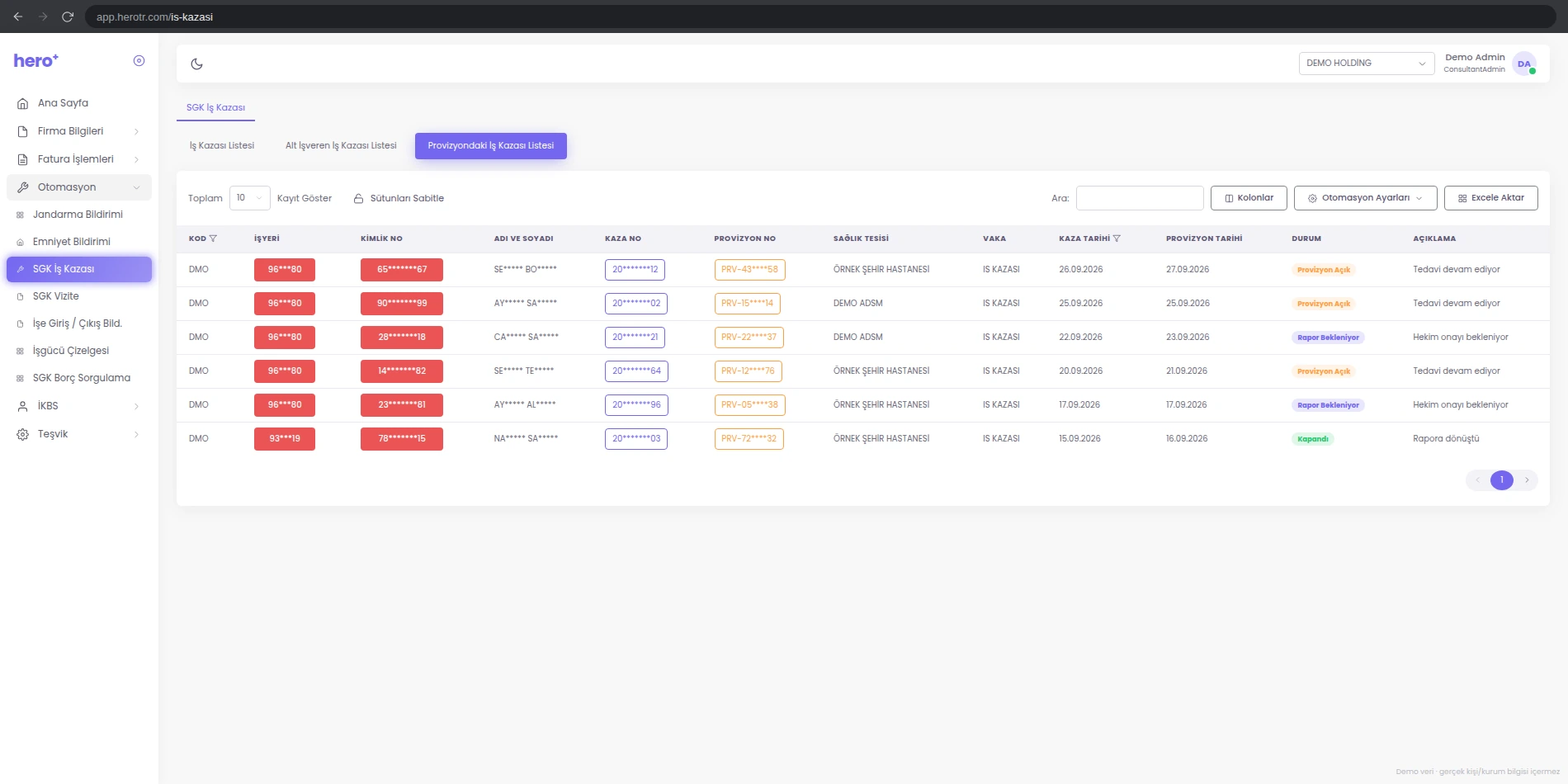Click provizyon number PRV-43****58
This screenshot has width=1568, height=784.
pyautogui.click(x=749, y=270)
